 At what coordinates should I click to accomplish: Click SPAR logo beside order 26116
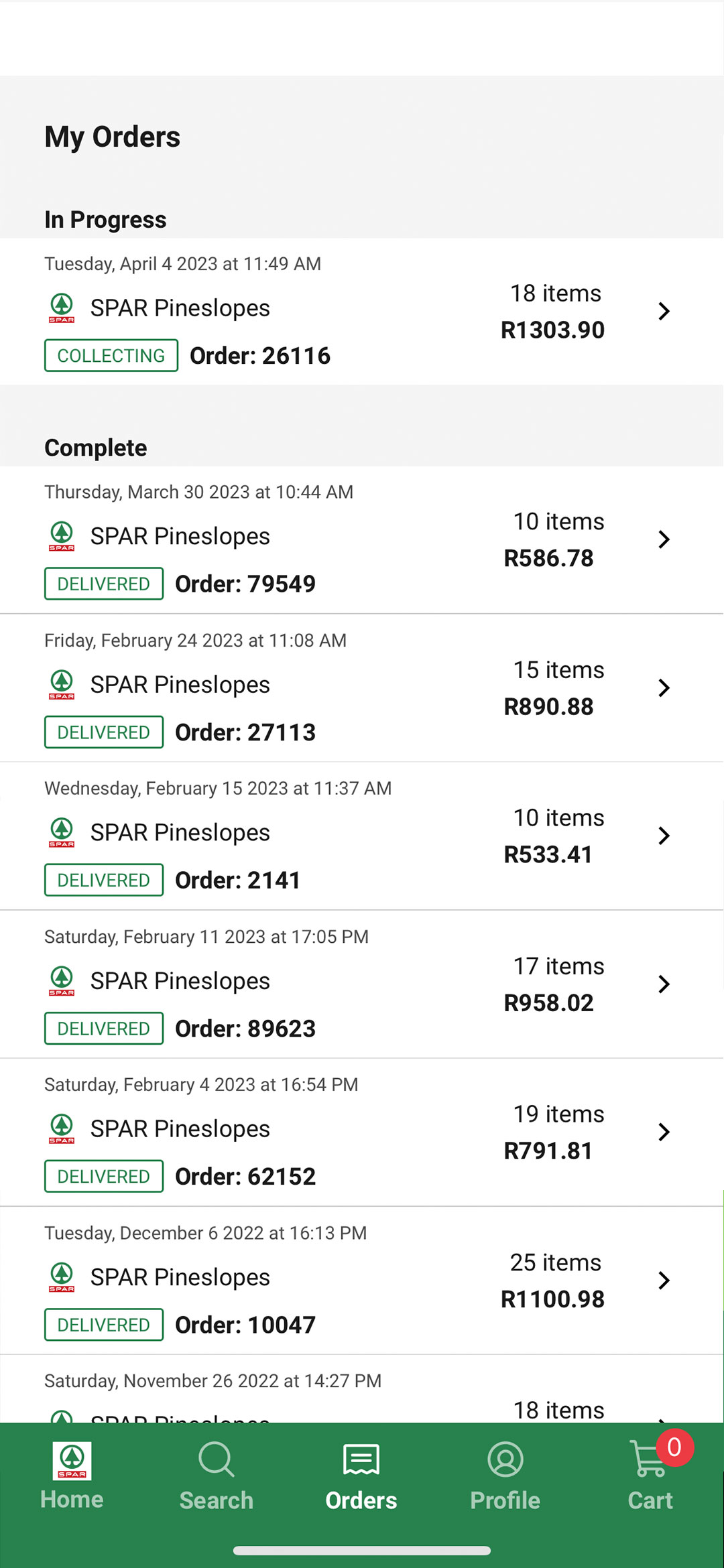[62, 308]
